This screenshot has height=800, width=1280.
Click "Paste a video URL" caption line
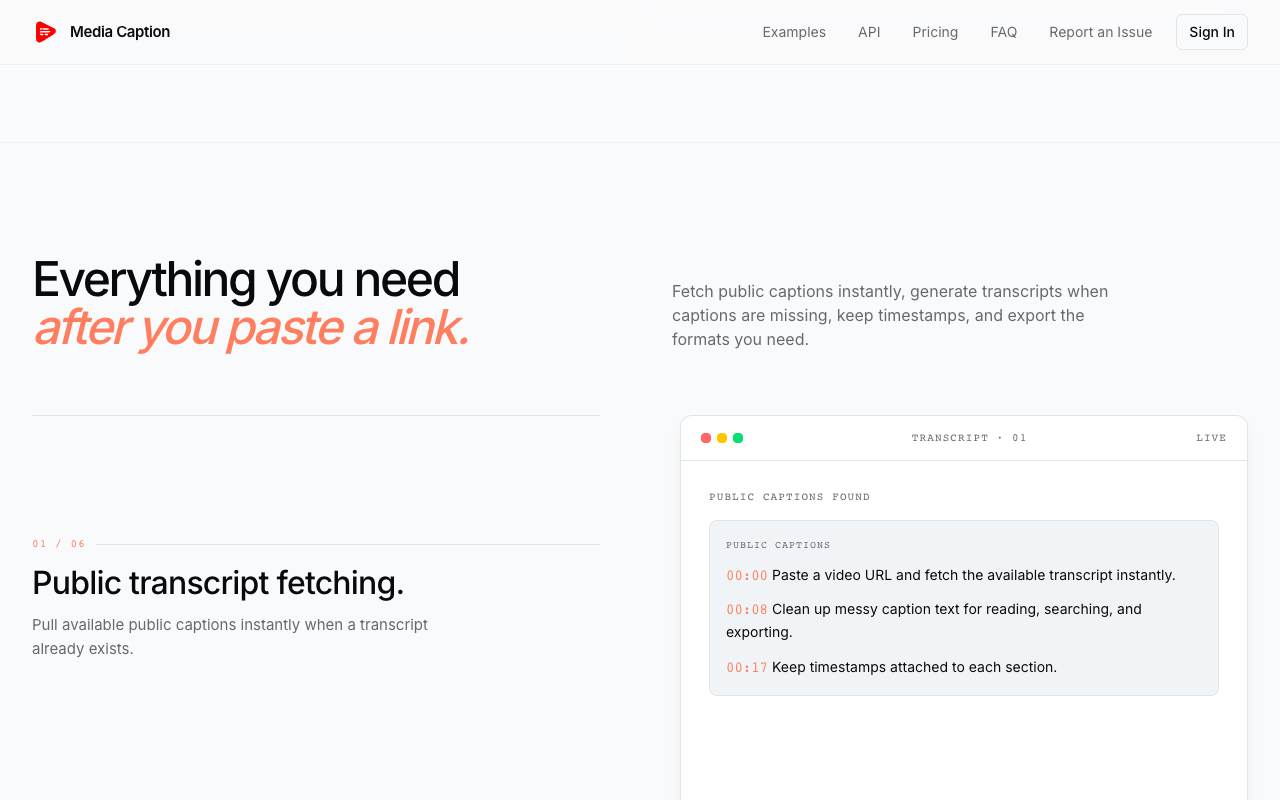tap(974, 575)
